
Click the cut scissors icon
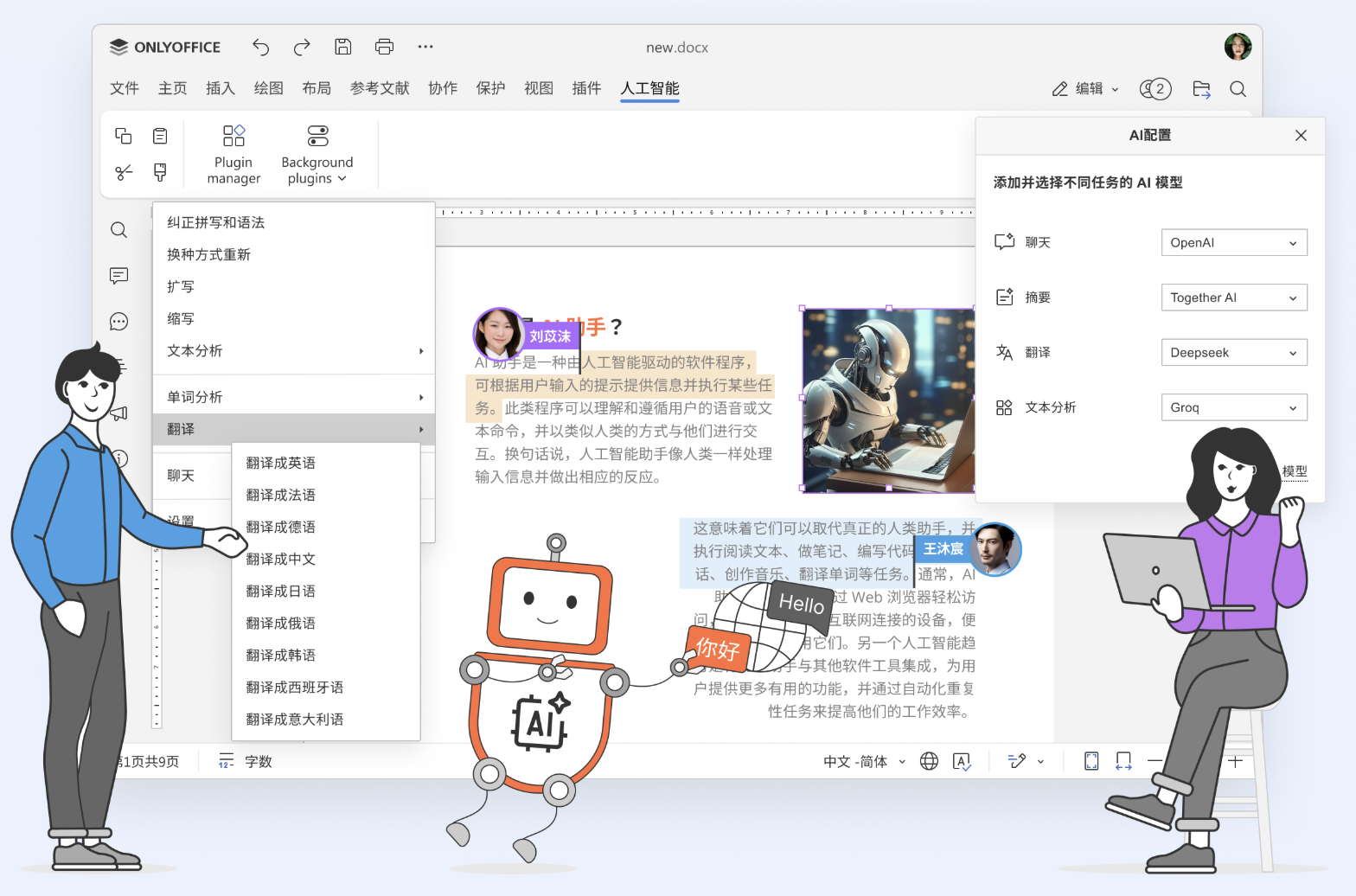tap(124, 172)
